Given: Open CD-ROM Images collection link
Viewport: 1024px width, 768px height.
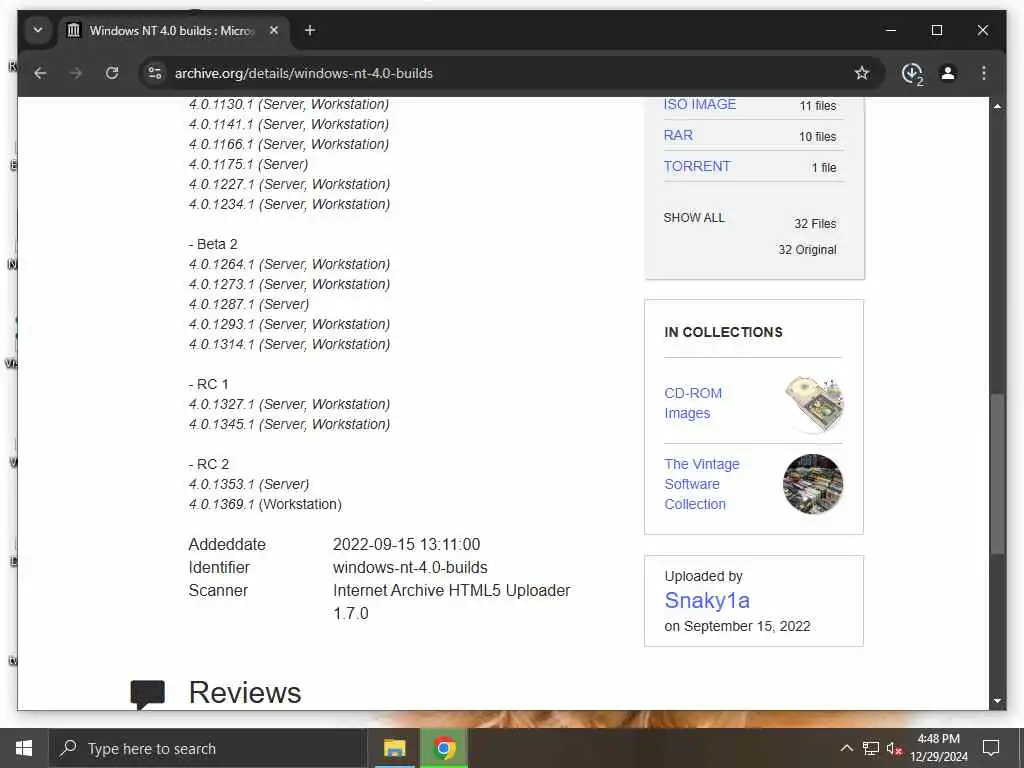Looking at the screenshot, I should (x=693, y=403).
